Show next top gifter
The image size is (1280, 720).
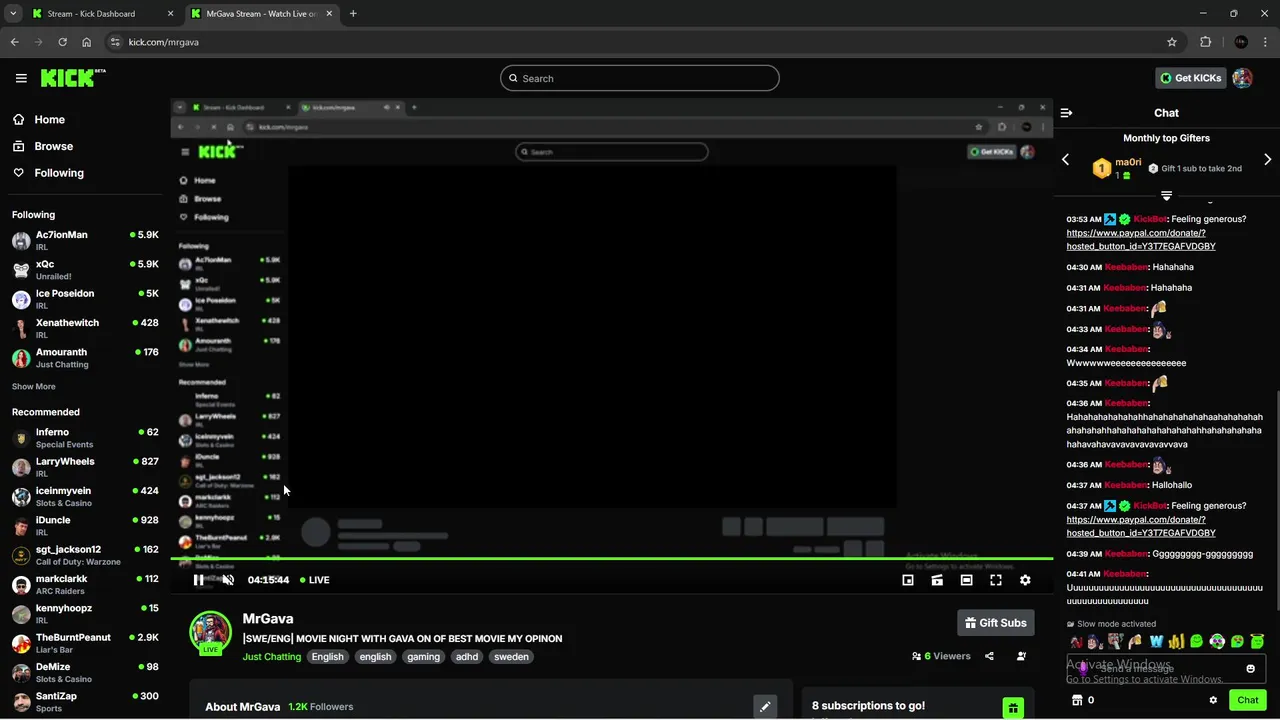click(1268, 160)
